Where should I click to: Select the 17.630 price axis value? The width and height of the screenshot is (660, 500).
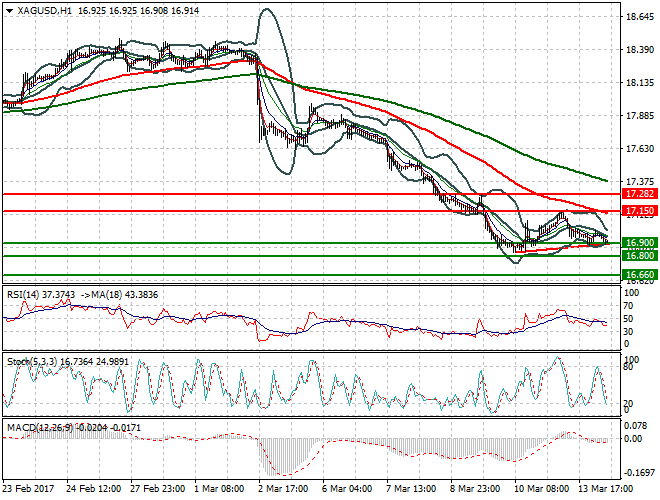pos(640,149)
